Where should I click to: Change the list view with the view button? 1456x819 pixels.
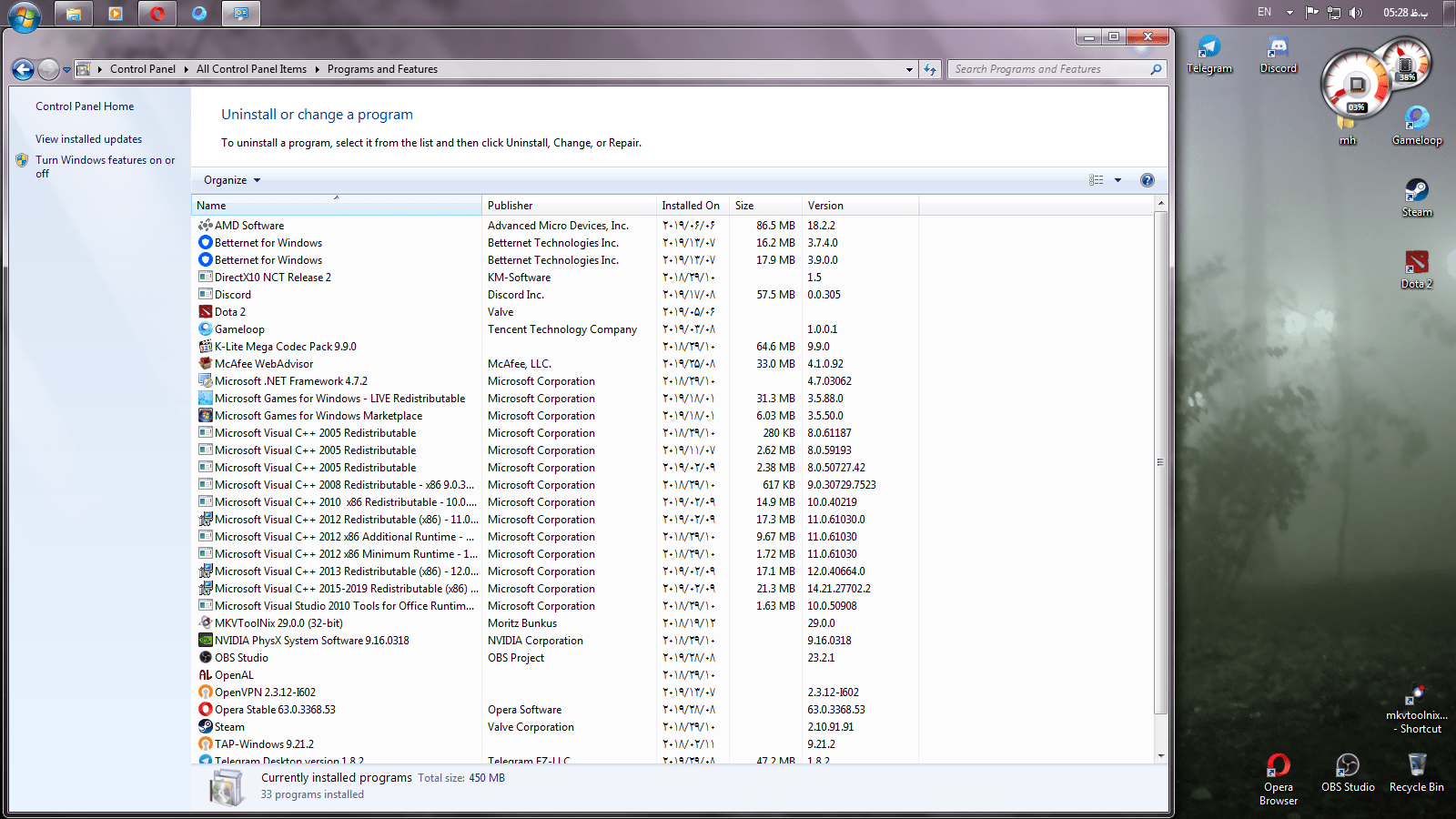point(1097,180)
